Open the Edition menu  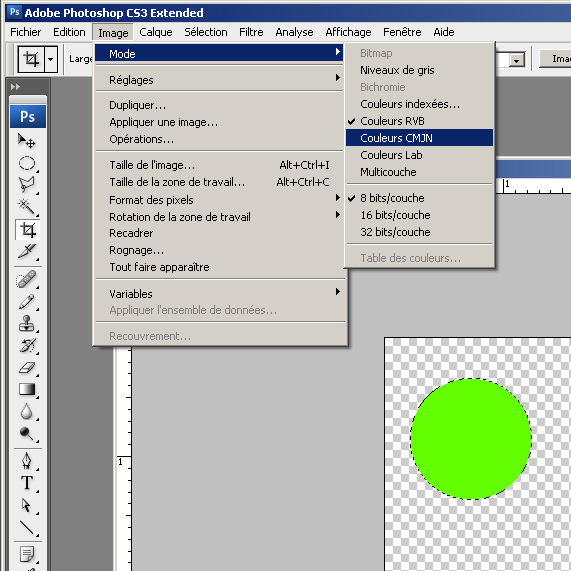[x=69, y=32]
